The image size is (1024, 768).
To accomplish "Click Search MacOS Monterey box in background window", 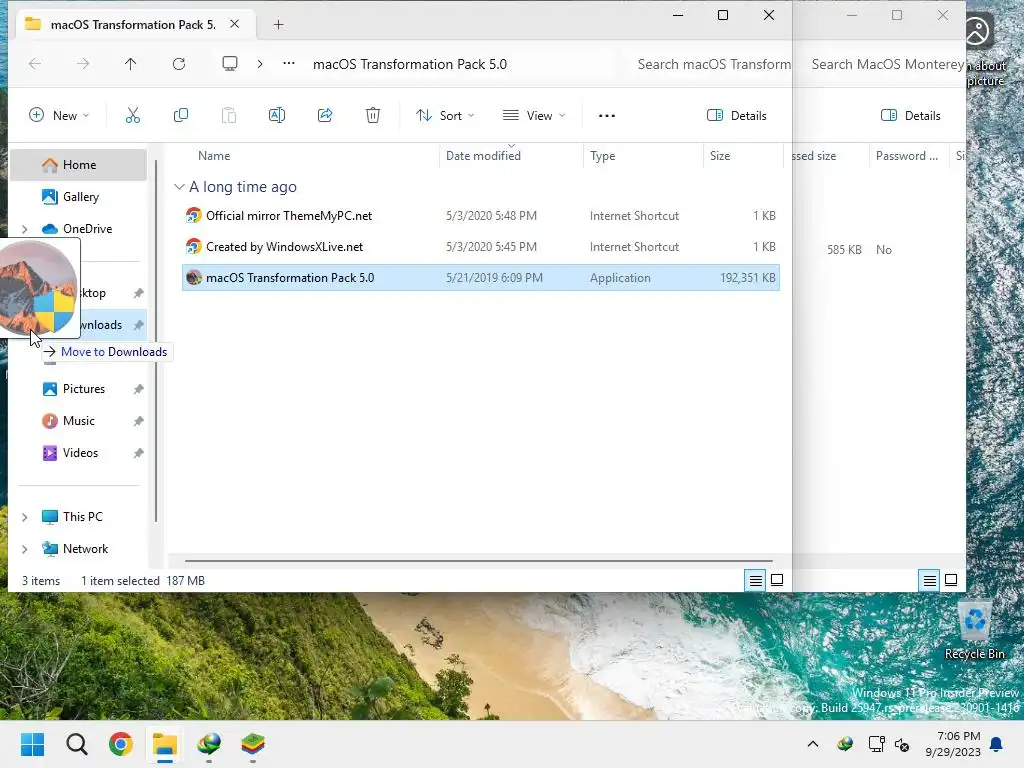I will tap(887, 64).
